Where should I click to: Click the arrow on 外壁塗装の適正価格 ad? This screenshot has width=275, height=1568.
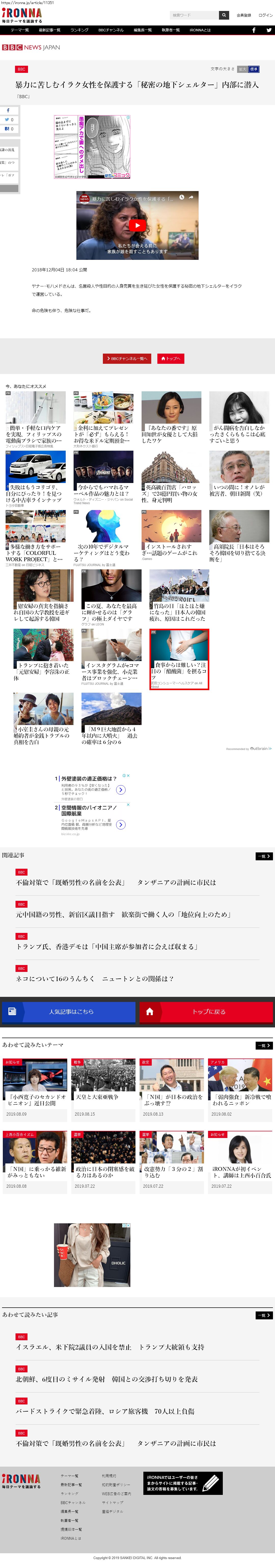pyautogui.click(x=121, y=789)
